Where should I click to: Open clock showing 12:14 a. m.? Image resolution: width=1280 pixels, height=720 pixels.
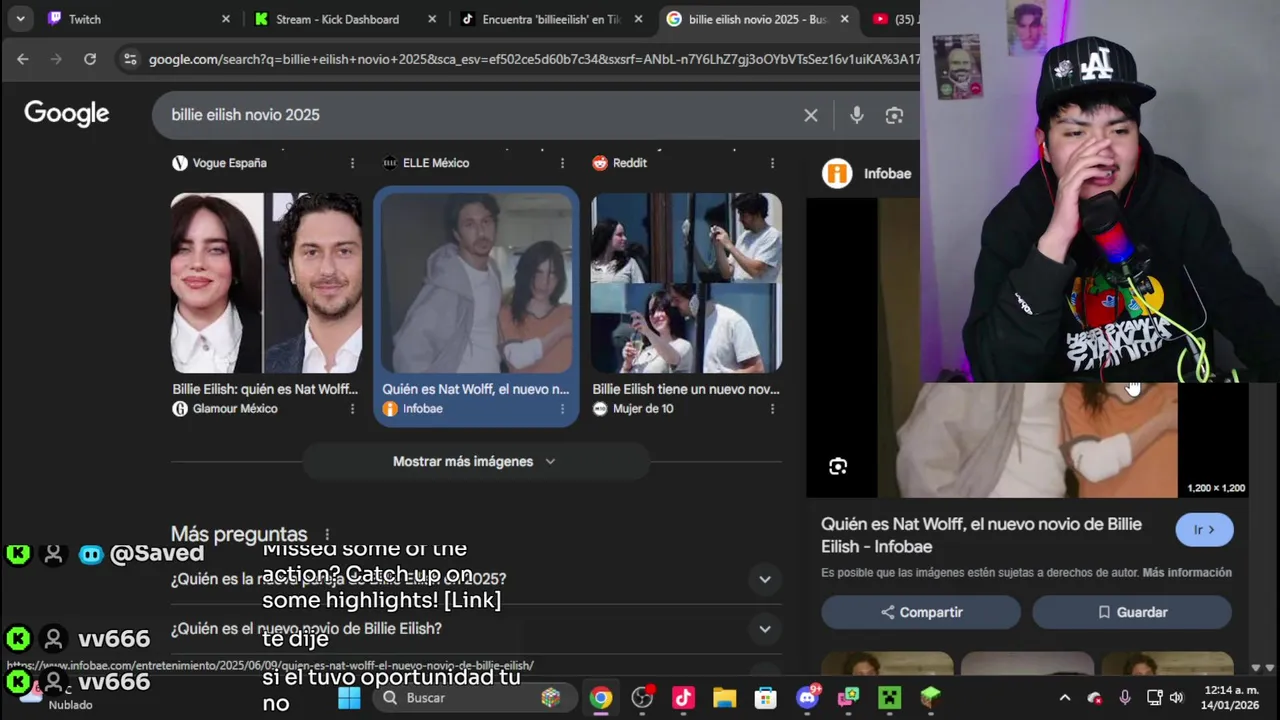pyautogui.click(x=1231, y=697)
